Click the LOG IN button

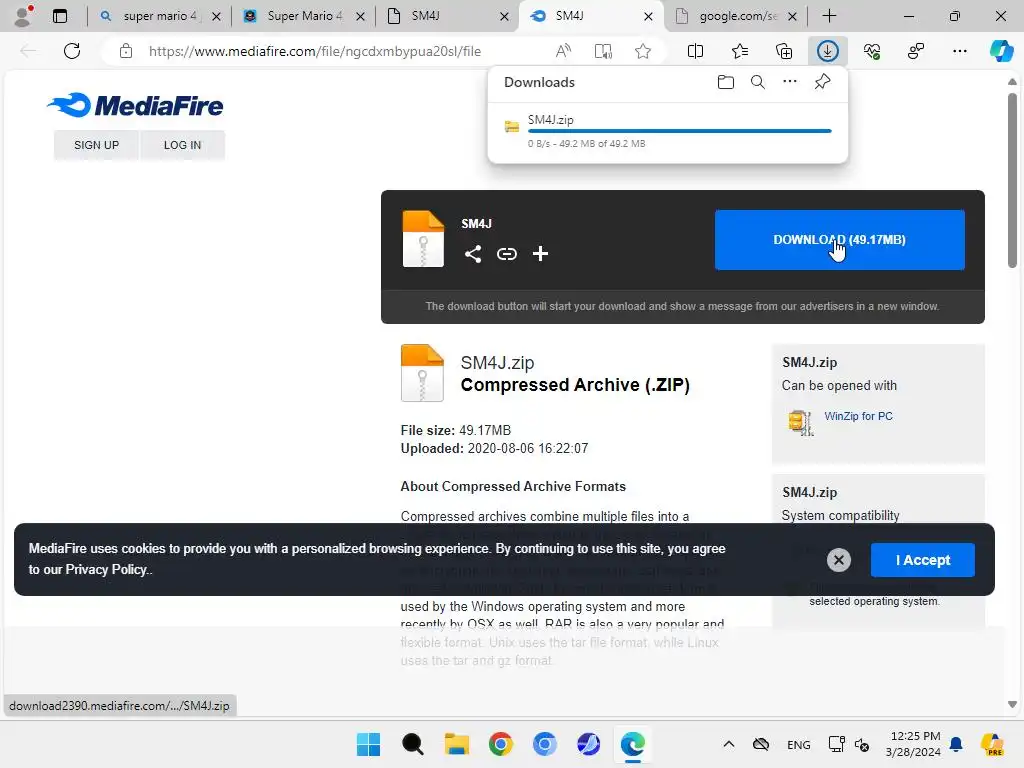pyautogui.click(x=182, y=145)
